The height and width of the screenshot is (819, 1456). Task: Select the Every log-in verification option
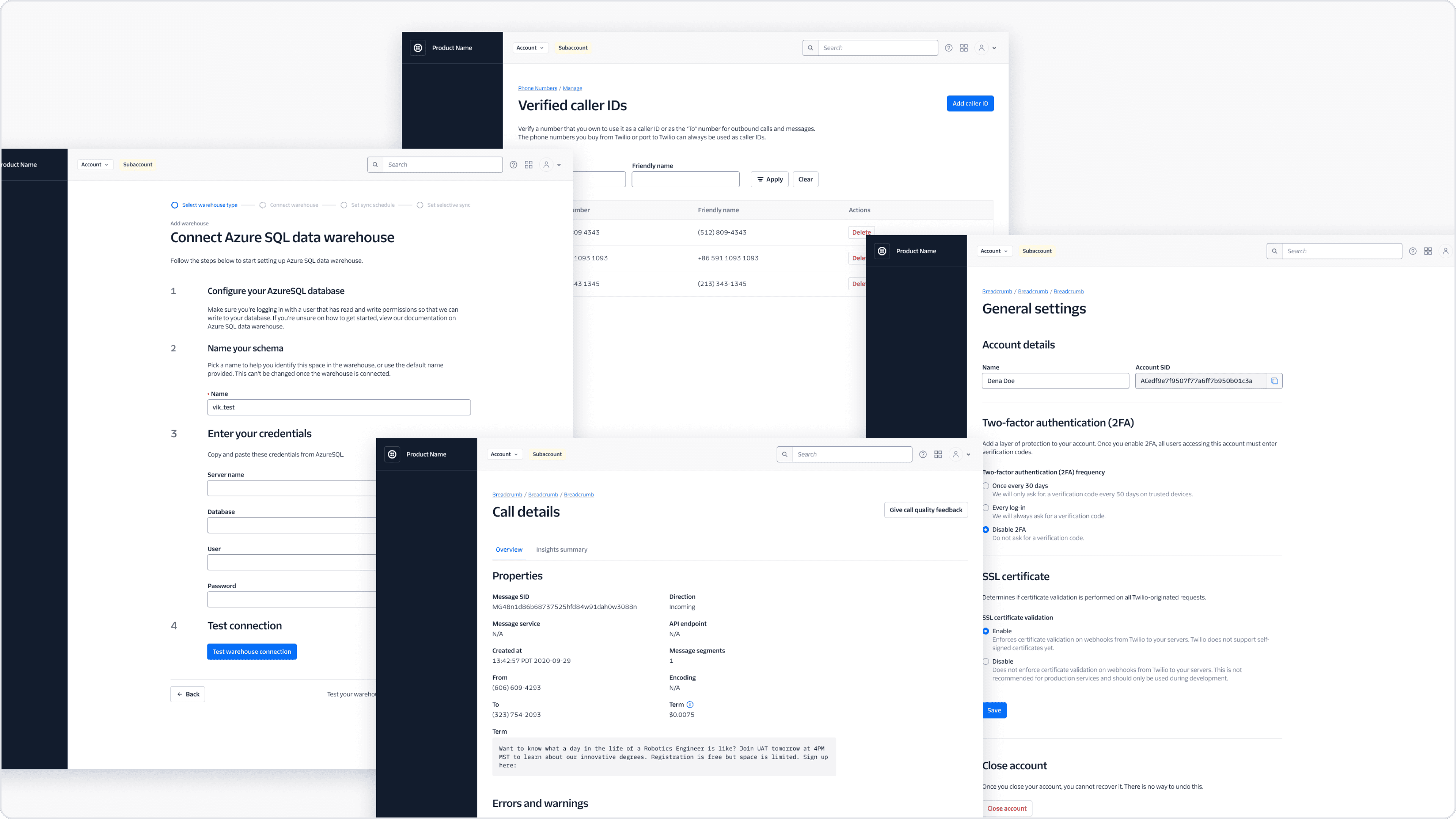[986, 508]
